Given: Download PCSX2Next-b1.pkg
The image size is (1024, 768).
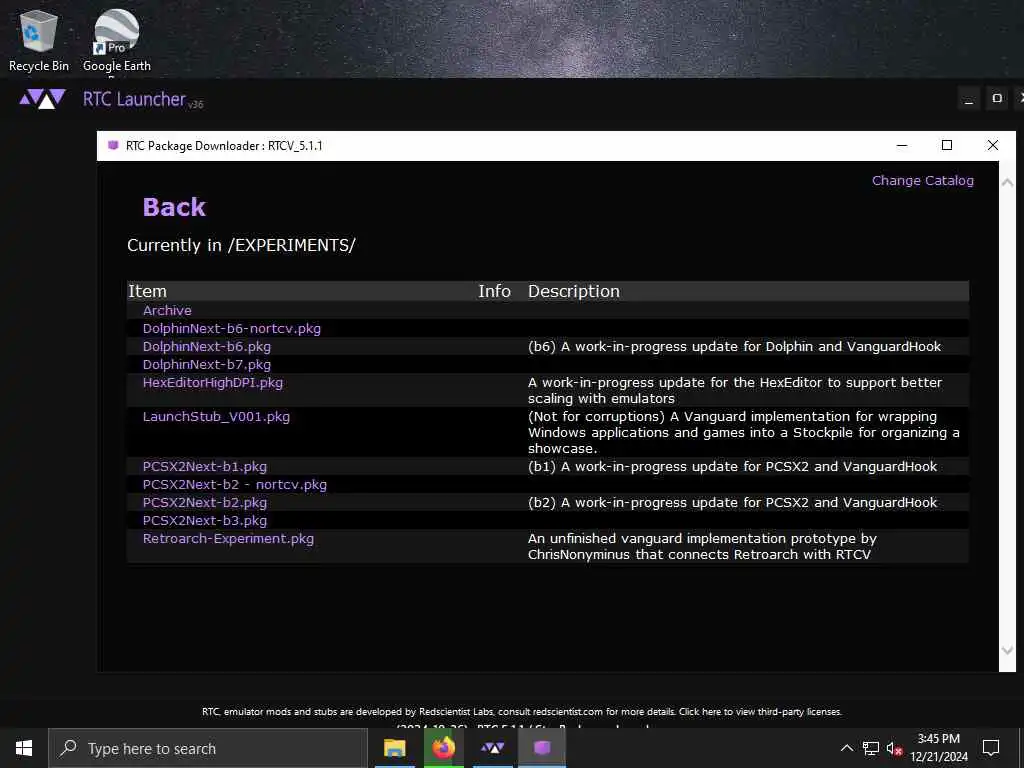Looking at the screenshot, I should [x=204, y=466].
